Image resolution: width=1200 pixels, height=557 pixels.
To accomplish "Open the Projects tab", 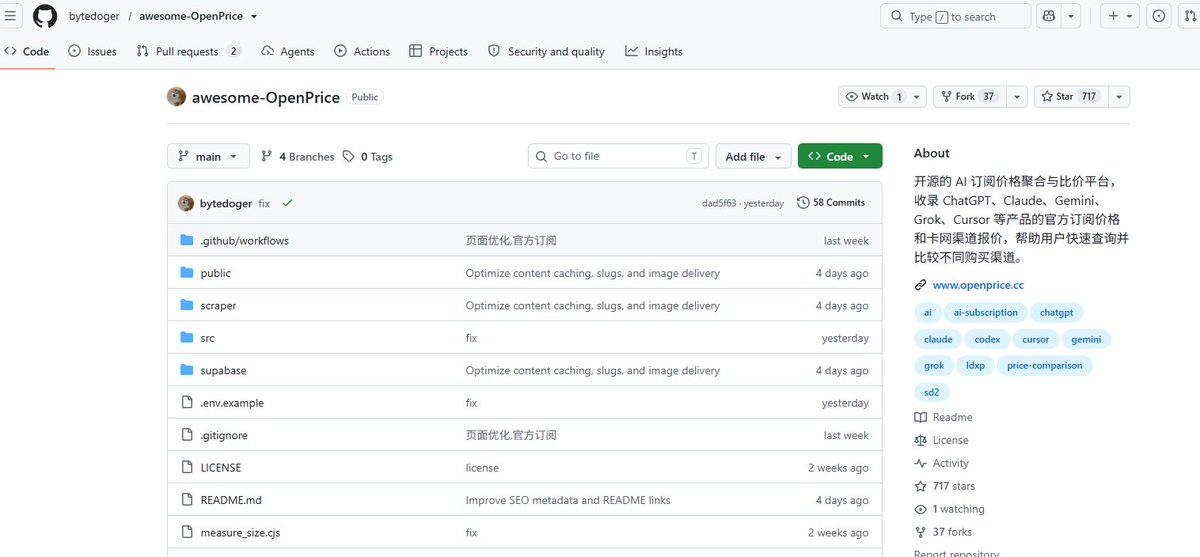I will pos(439,52).
